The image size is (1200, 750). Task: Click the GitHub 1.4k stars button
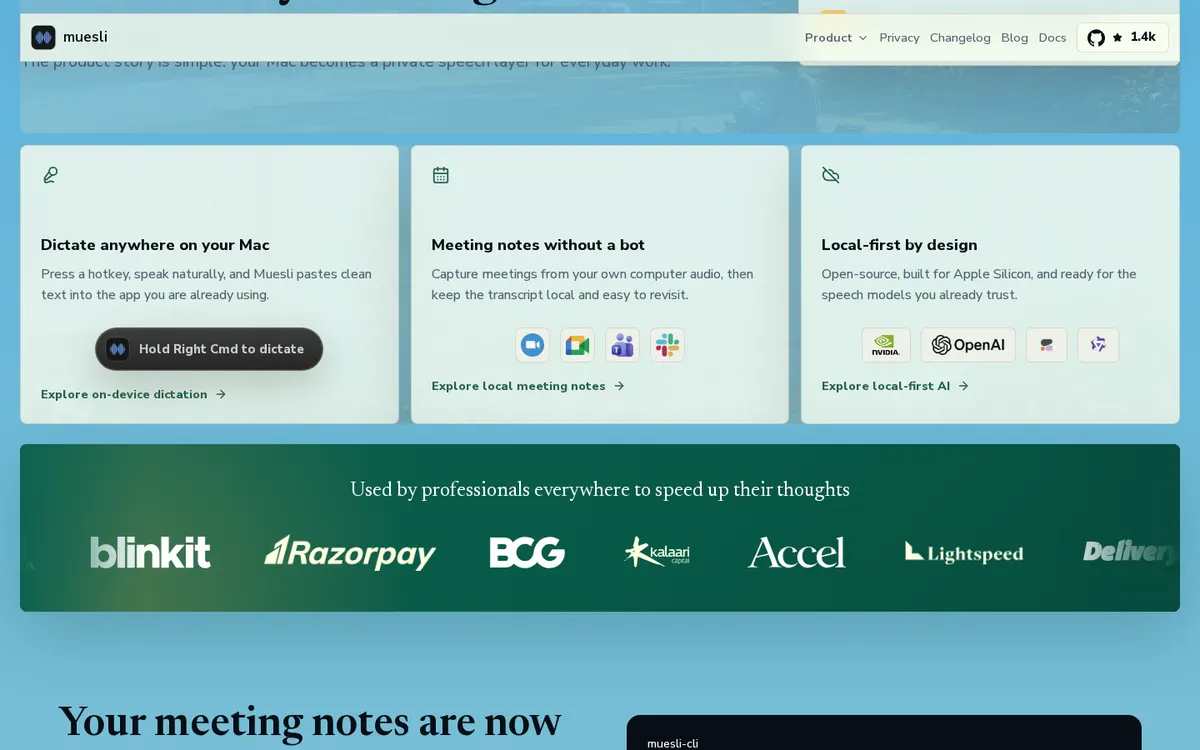[x=1122, y=37]
